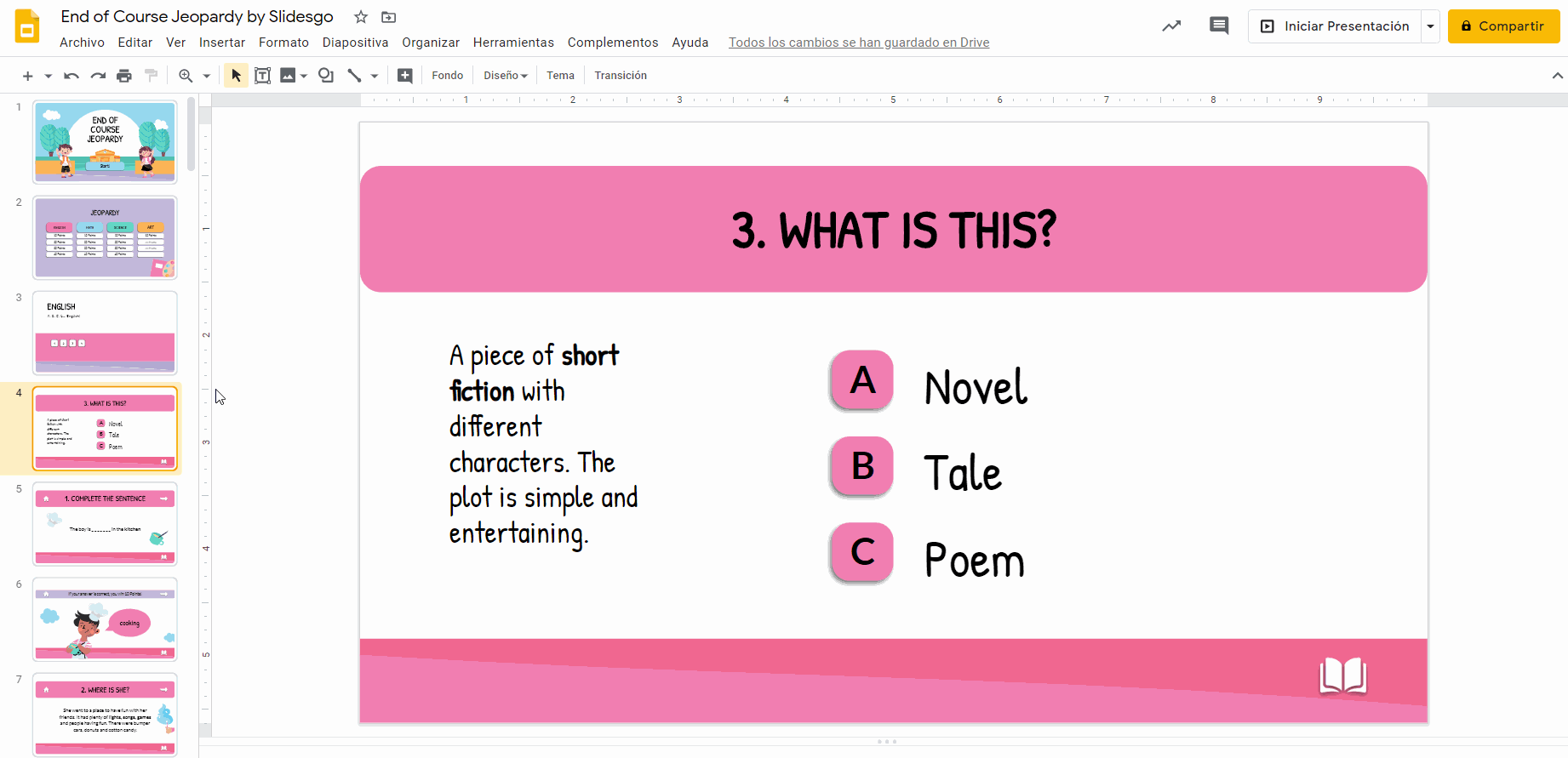1568x758 pixels.
Task: Open the Complementos menu
Action: pos(613,43)
